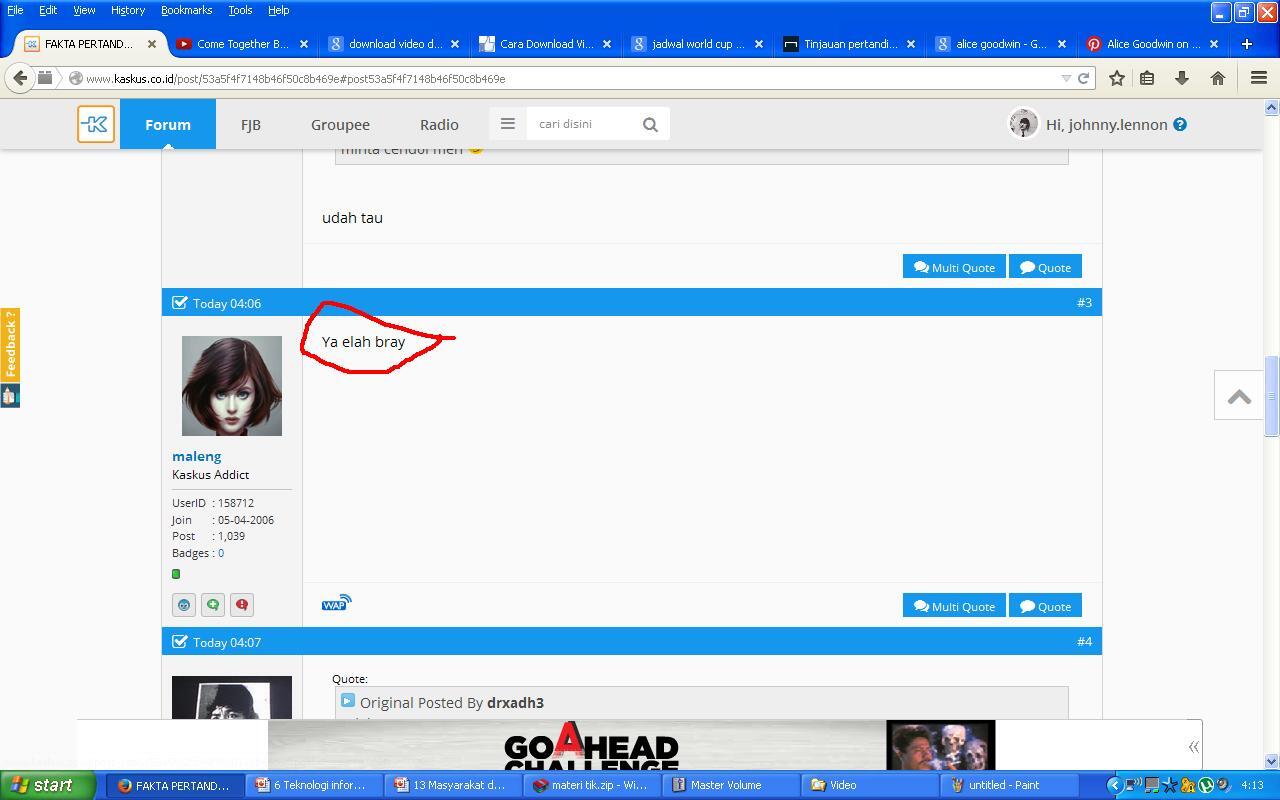Open Firefox hamburger menu icon
Screen dimensions: 1280x800
tap(1259, 78)
